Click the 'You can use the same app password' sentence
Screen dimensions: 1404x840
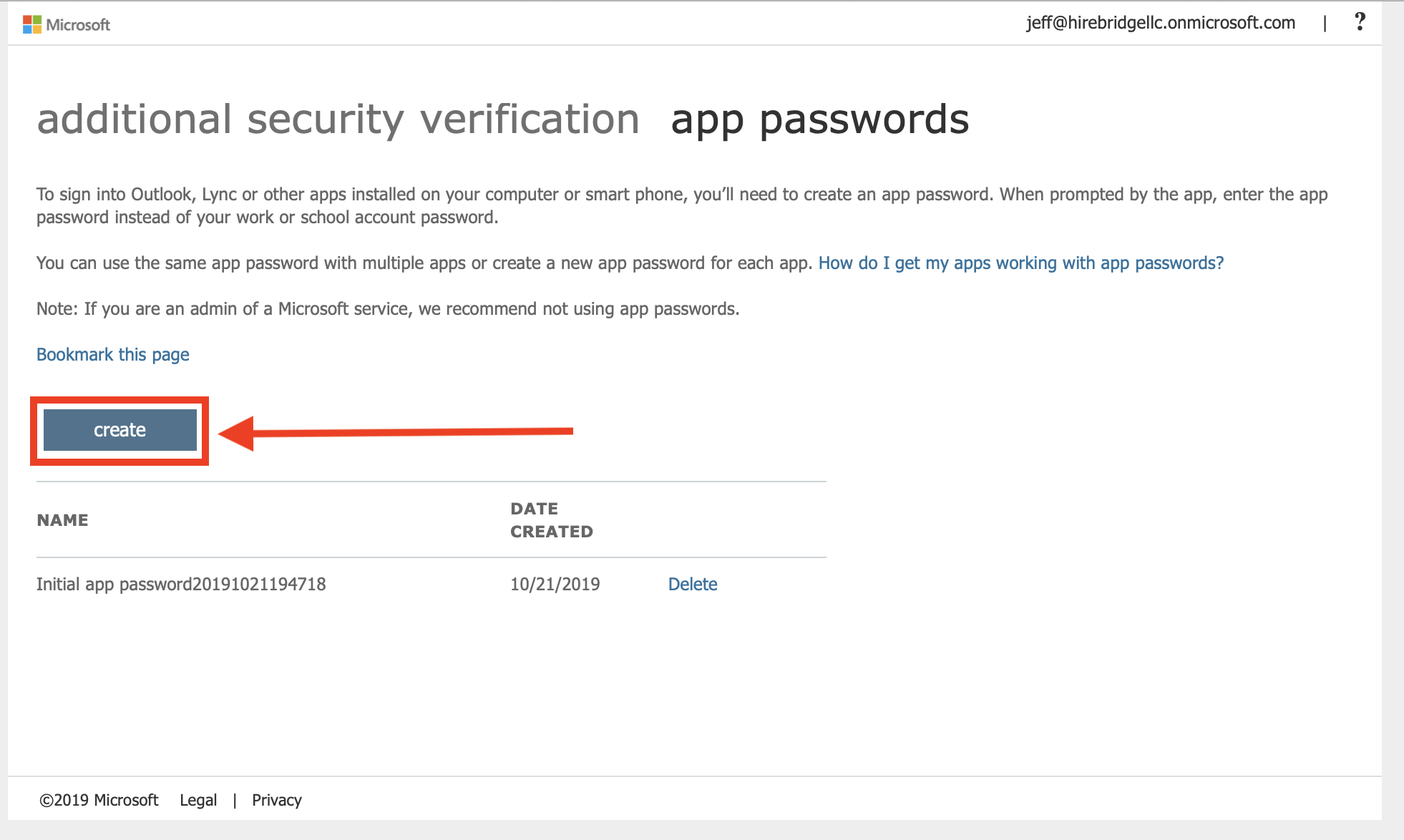(424, 263)
